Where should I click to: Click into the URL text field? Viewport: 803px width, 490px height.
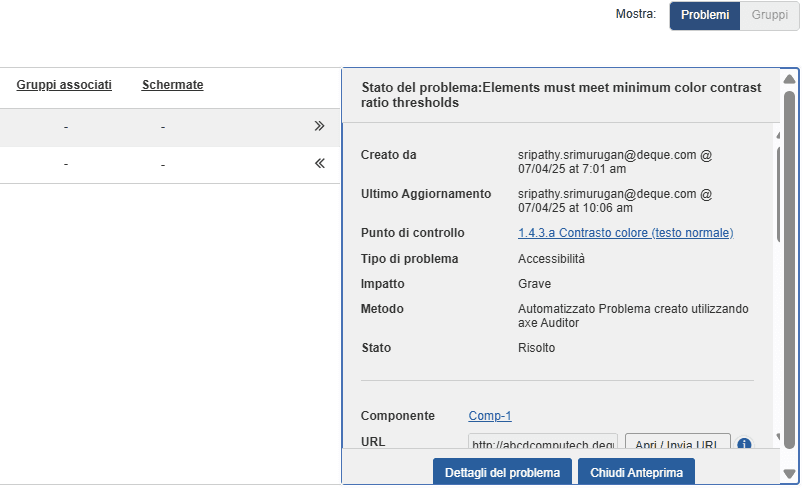coord(542,443)
